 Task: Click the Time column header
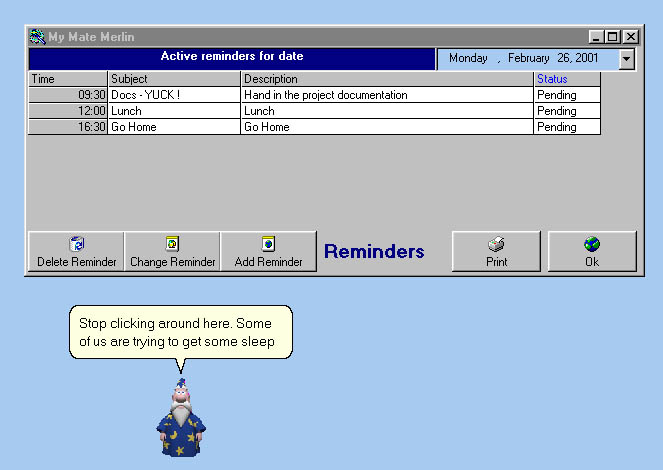pyautogui.click(x=67, y=79)
